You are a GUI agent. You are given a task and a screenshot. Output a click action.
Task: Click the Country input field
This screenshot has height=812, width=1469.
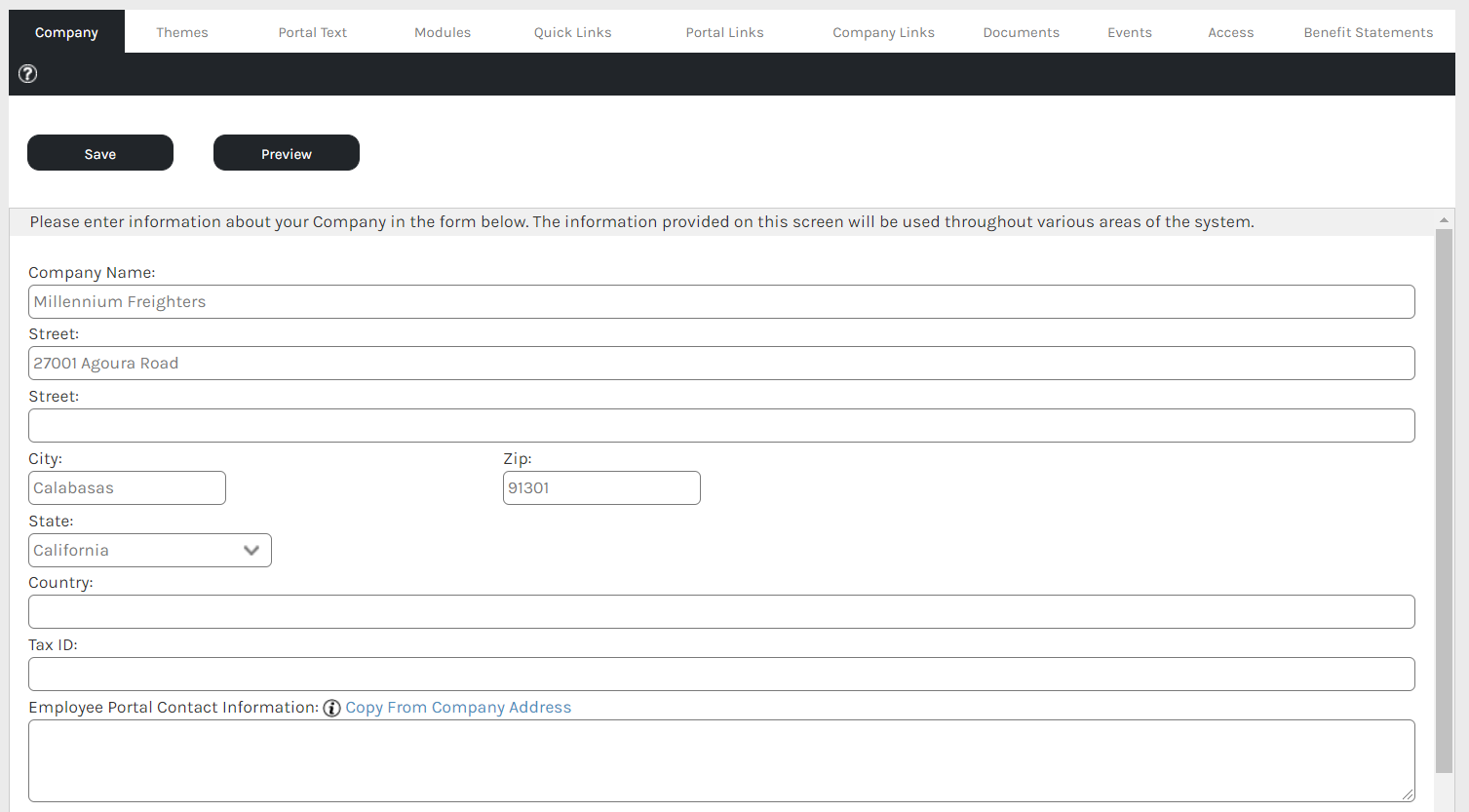pos(721,612)
